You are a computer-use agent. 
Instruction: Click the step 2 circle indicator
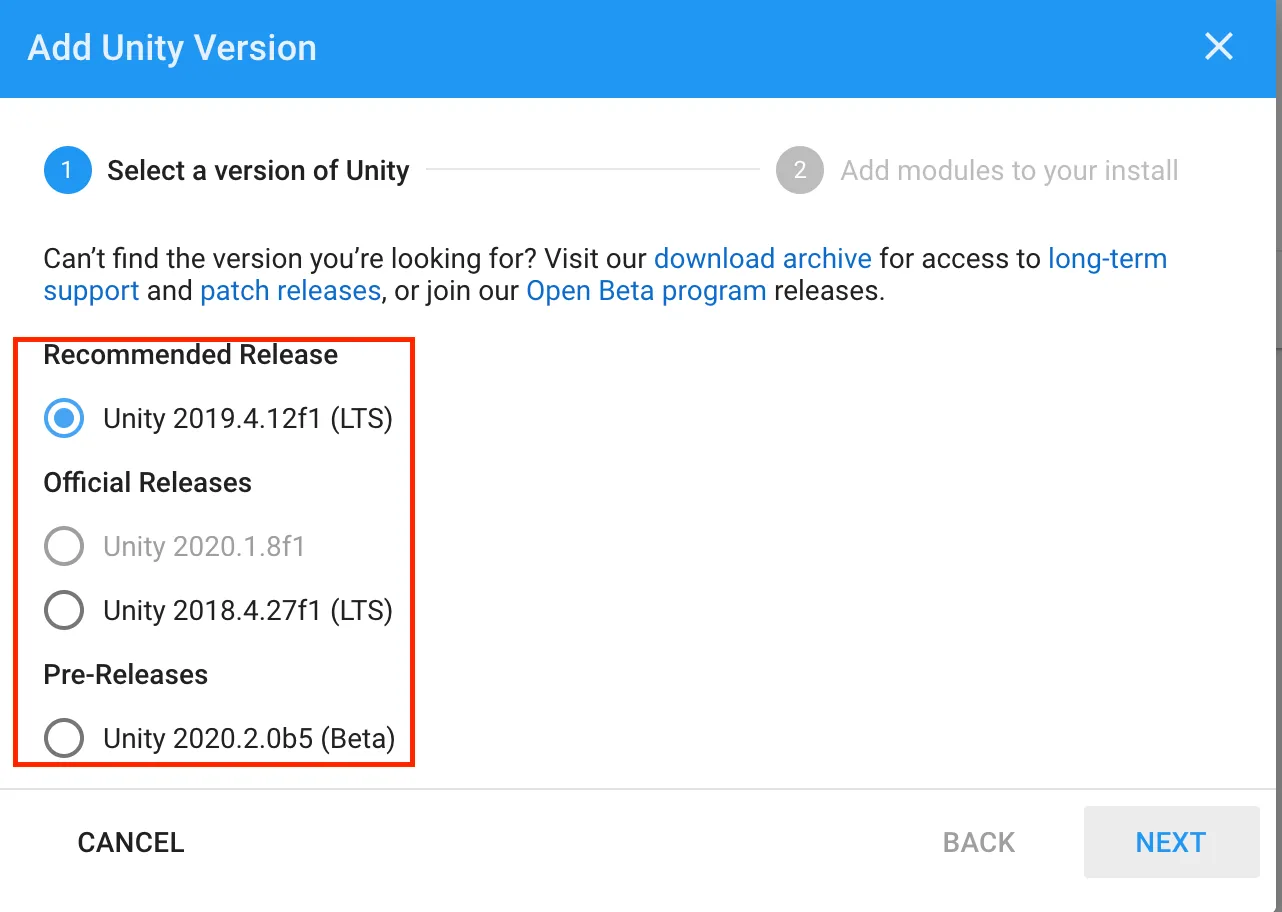[798, 170]
